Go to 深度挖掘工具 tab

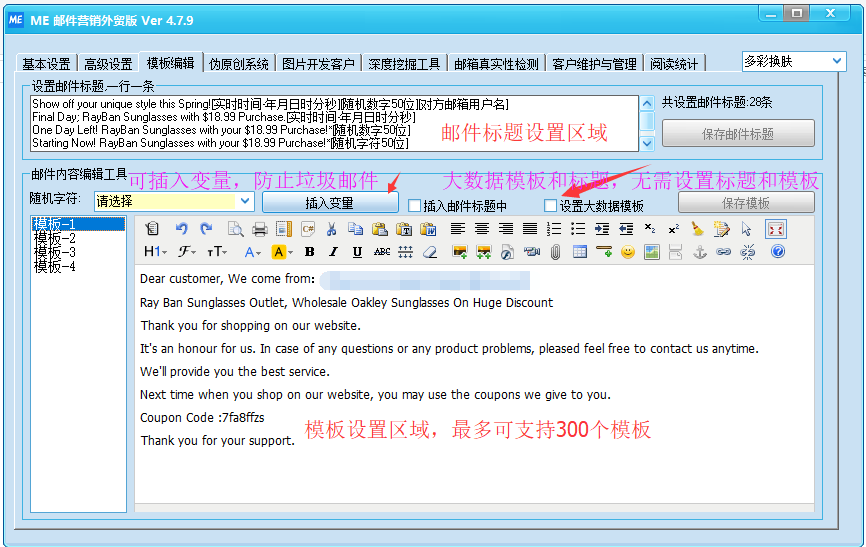click(x=404, y=64)
